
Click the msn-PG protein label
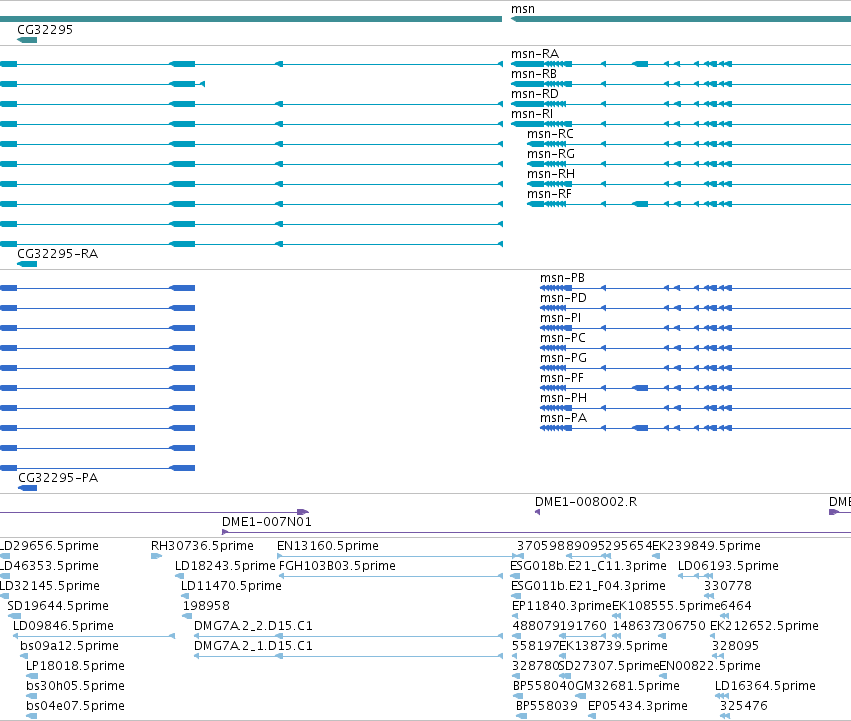(563, 358)
